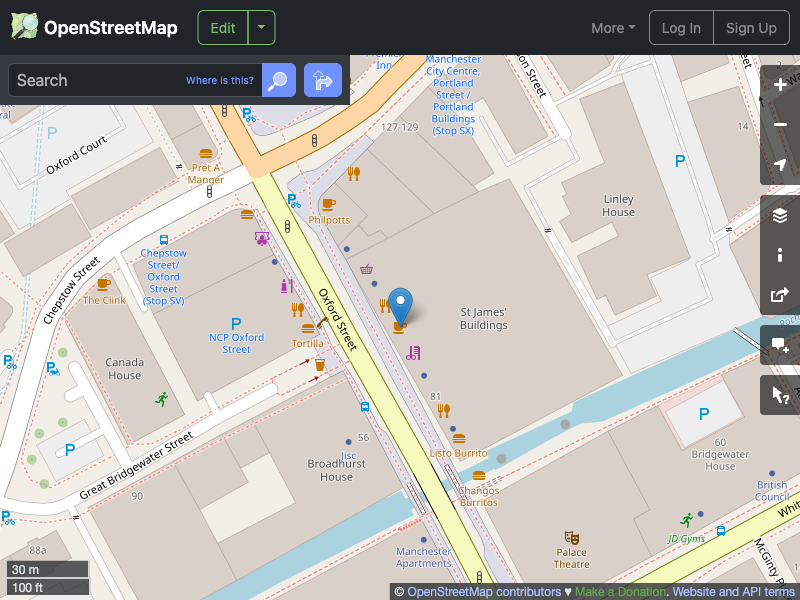Open the map key panel

tap(780, 255)
